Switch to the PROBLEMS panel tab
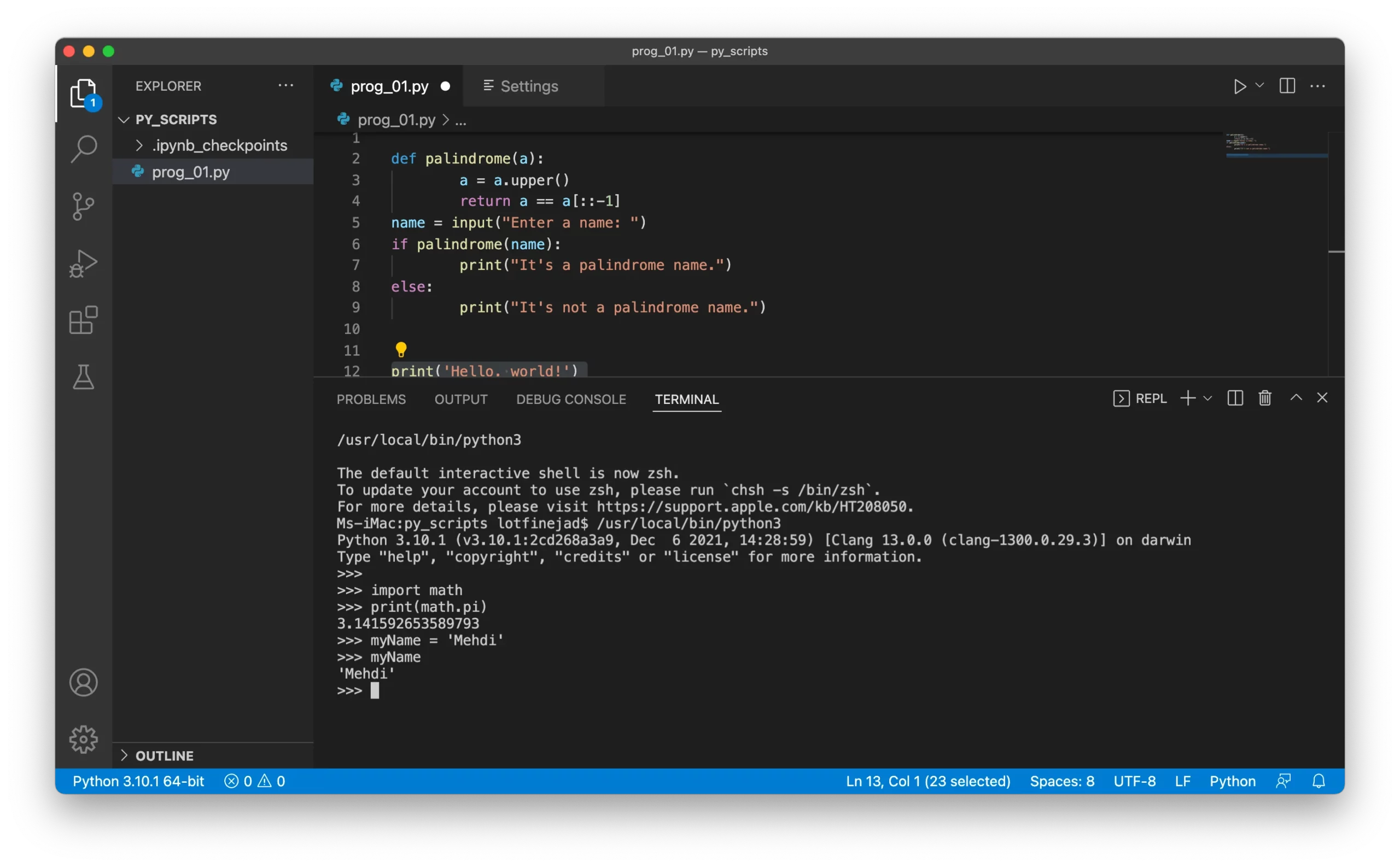The width and height of the screenshot is (1400, 867). 371,399
